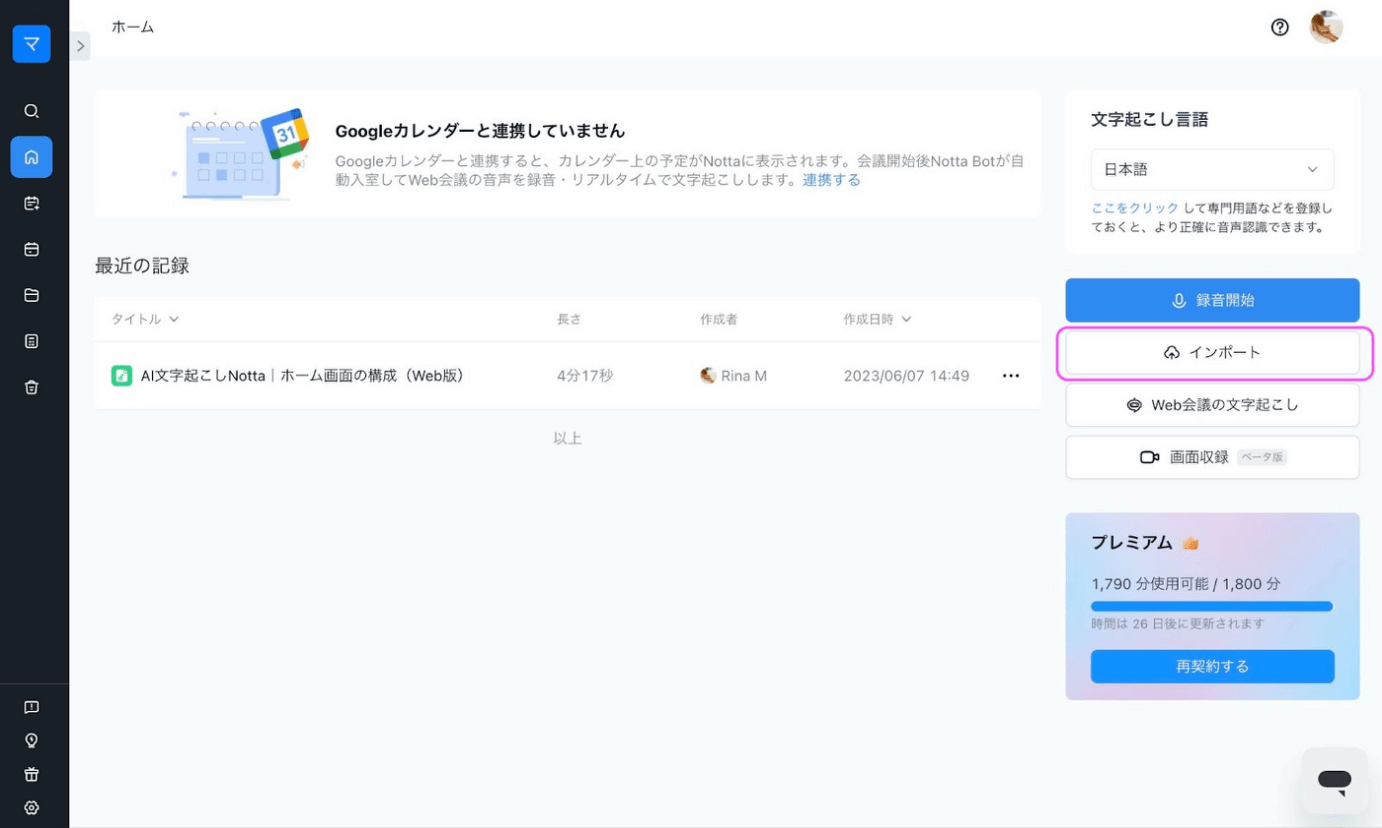Click the プレミアム crown icon
Screen dimensions: 1382x828
click(x=1190, y=543)
